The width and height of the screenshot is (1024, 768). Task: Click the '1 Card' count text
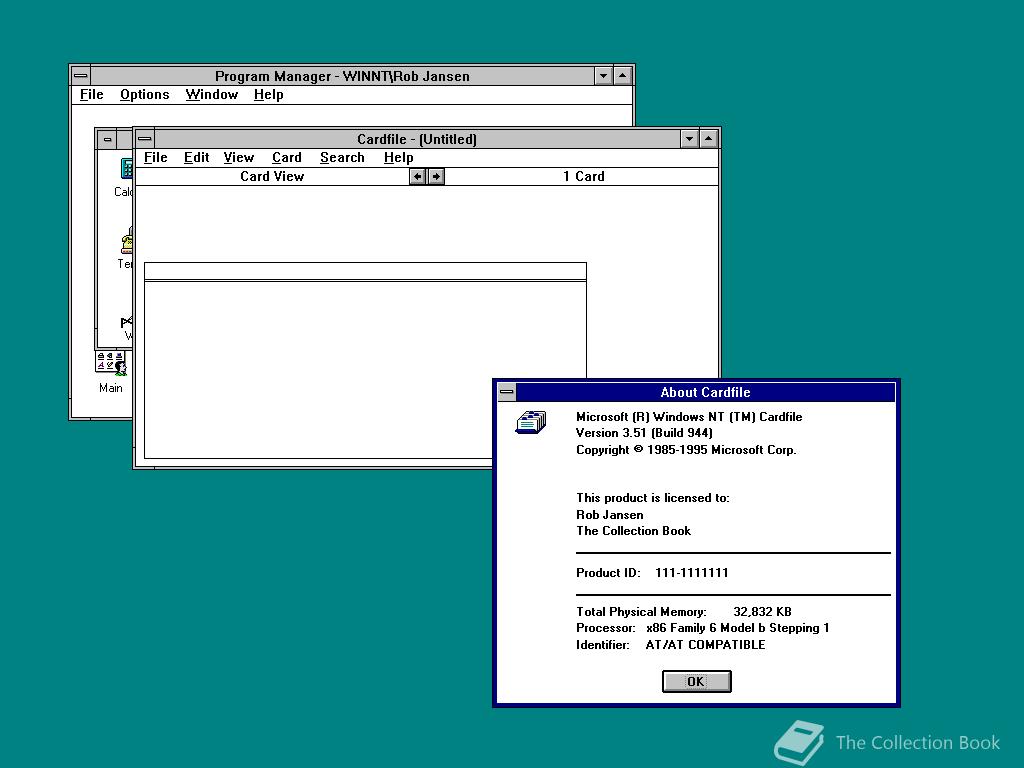[x=584, y=176]
